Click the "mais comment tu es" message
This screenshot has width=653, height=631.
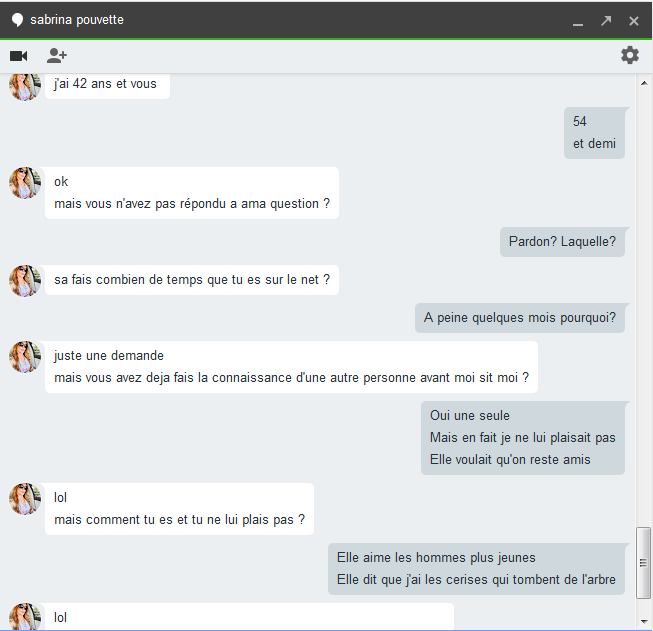[x=179, y=509]
